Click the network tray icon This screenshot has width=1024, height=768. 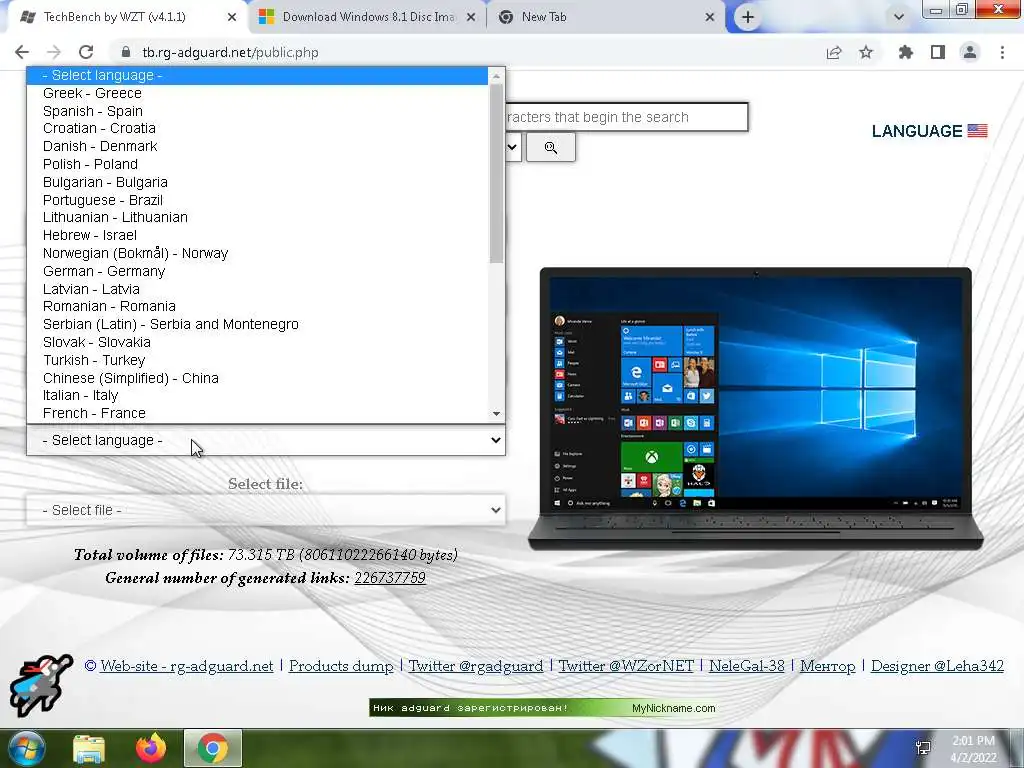click(x=923, y=748)
